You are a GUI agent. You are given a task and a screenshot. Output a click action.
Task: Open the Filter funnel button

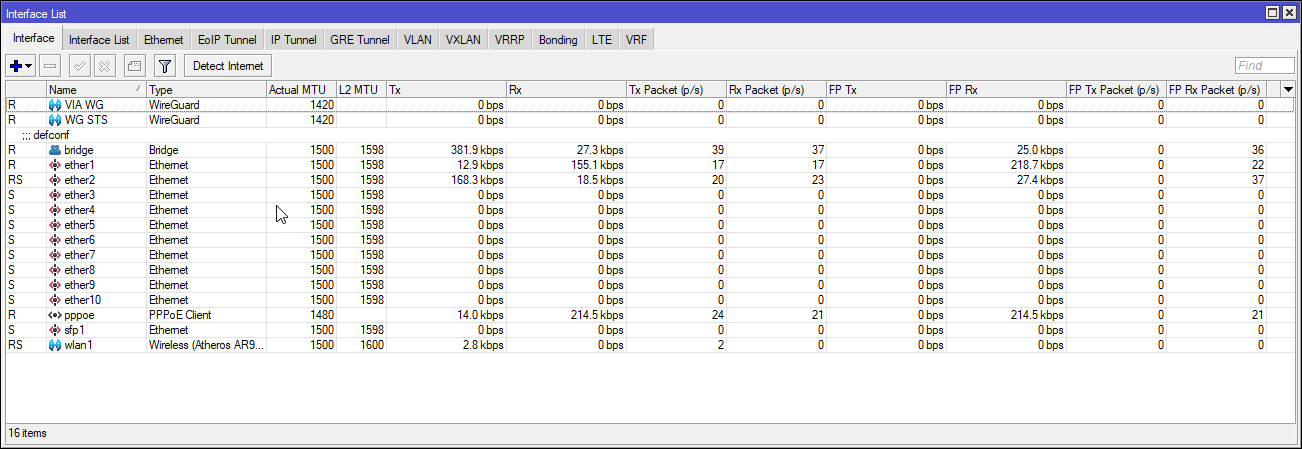(165, 66)
